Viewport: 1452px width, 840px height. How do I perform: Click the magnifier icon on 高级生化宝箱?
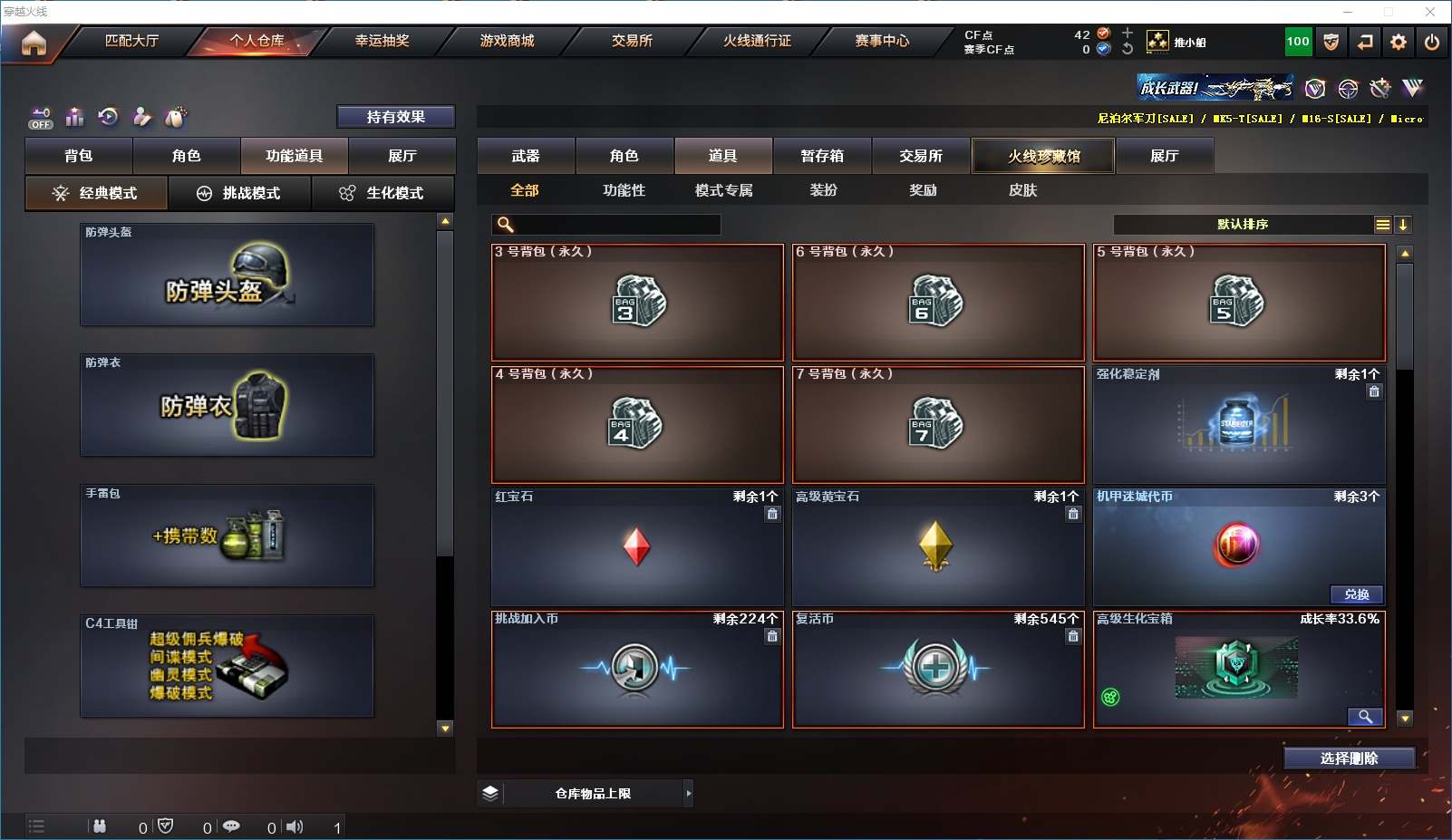click(x=1365, y=717)
